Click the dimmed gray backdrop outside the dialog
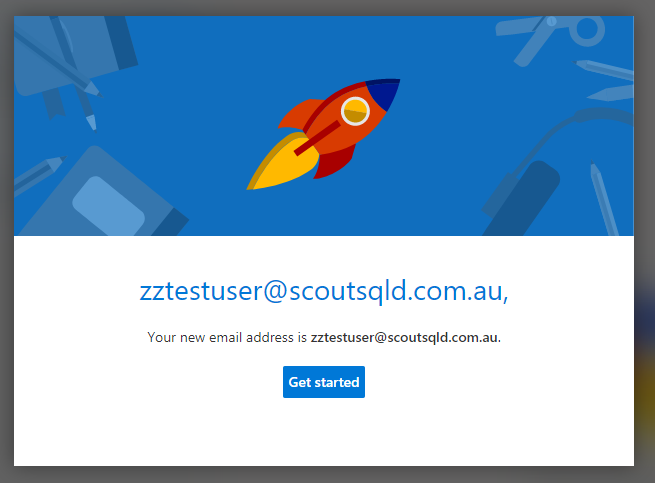This screenshot has height=483, width=655. (645, 209)
